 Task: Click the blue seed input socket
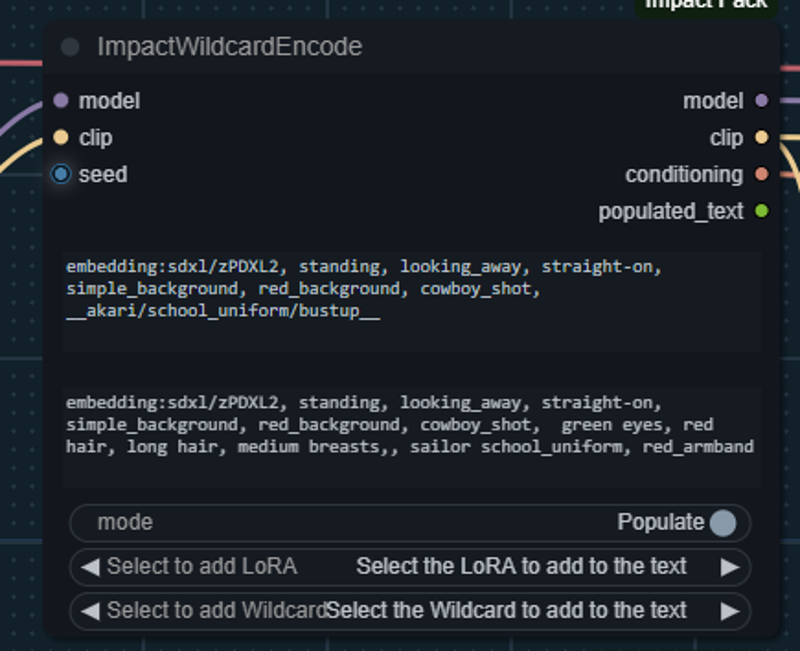61,174
